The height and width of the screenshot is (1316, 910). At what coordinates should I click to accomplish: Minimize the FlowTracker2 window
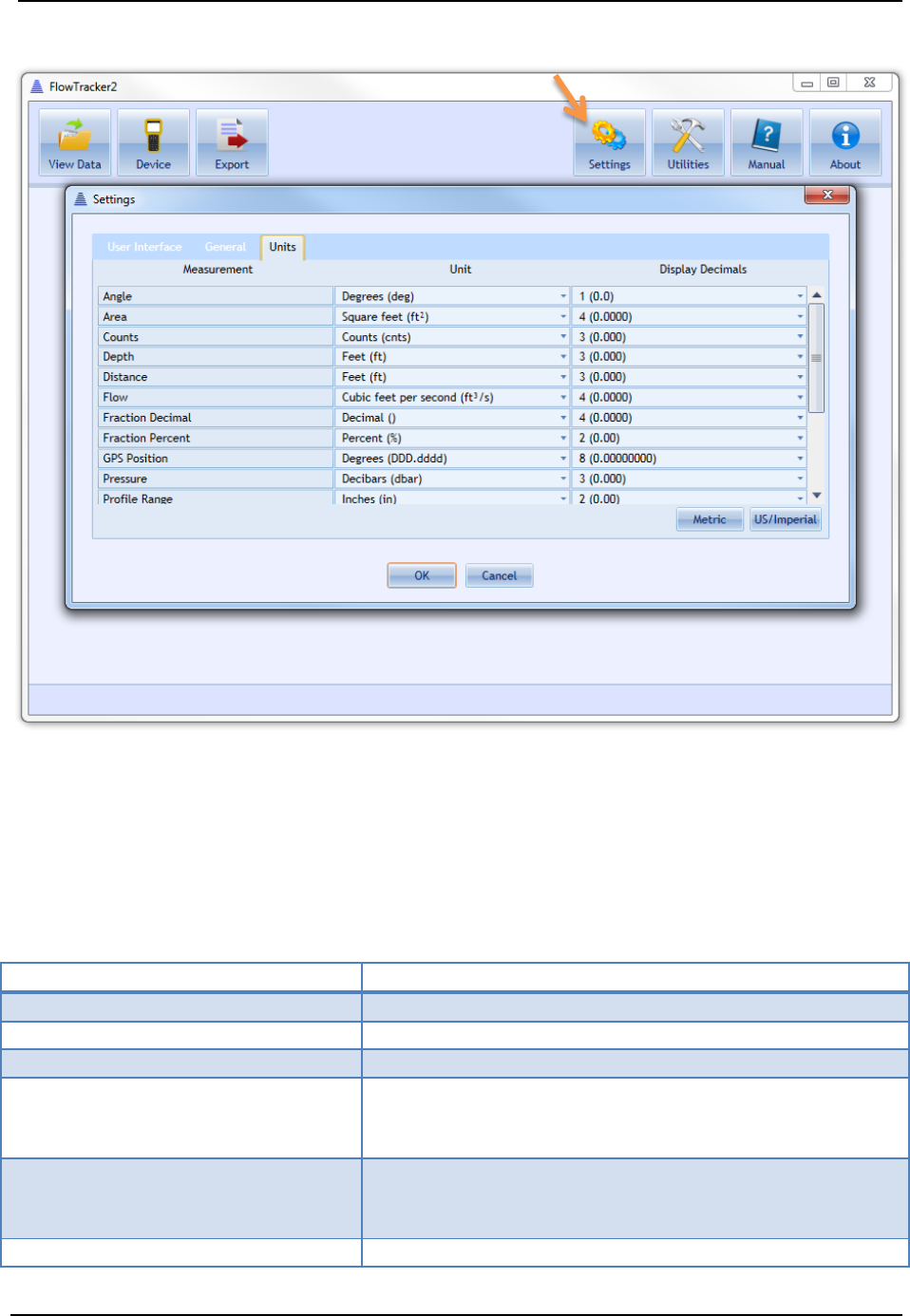[807, 83]
